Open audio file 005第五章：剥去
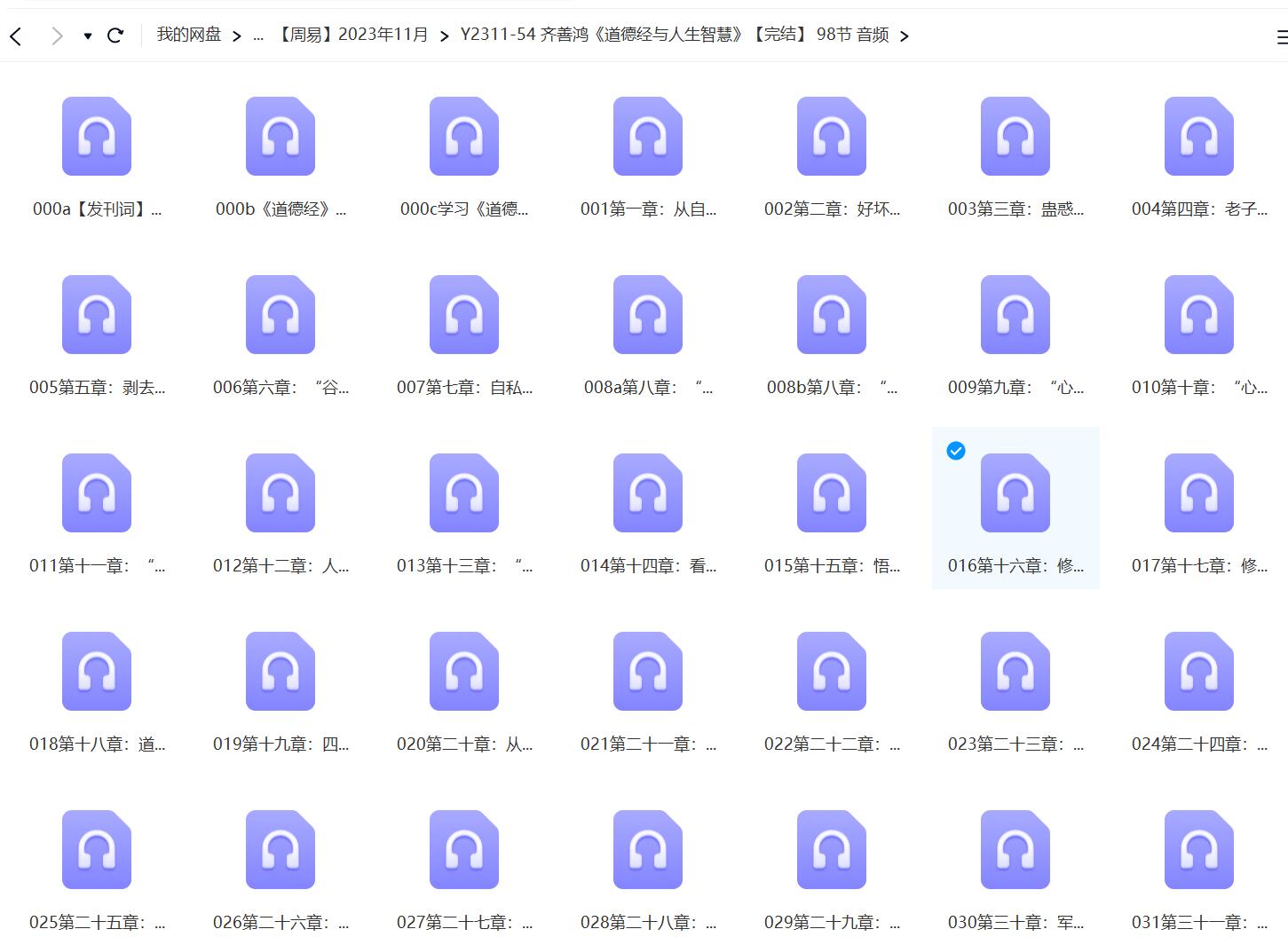The image size is (1288, 945). point(96,314)
